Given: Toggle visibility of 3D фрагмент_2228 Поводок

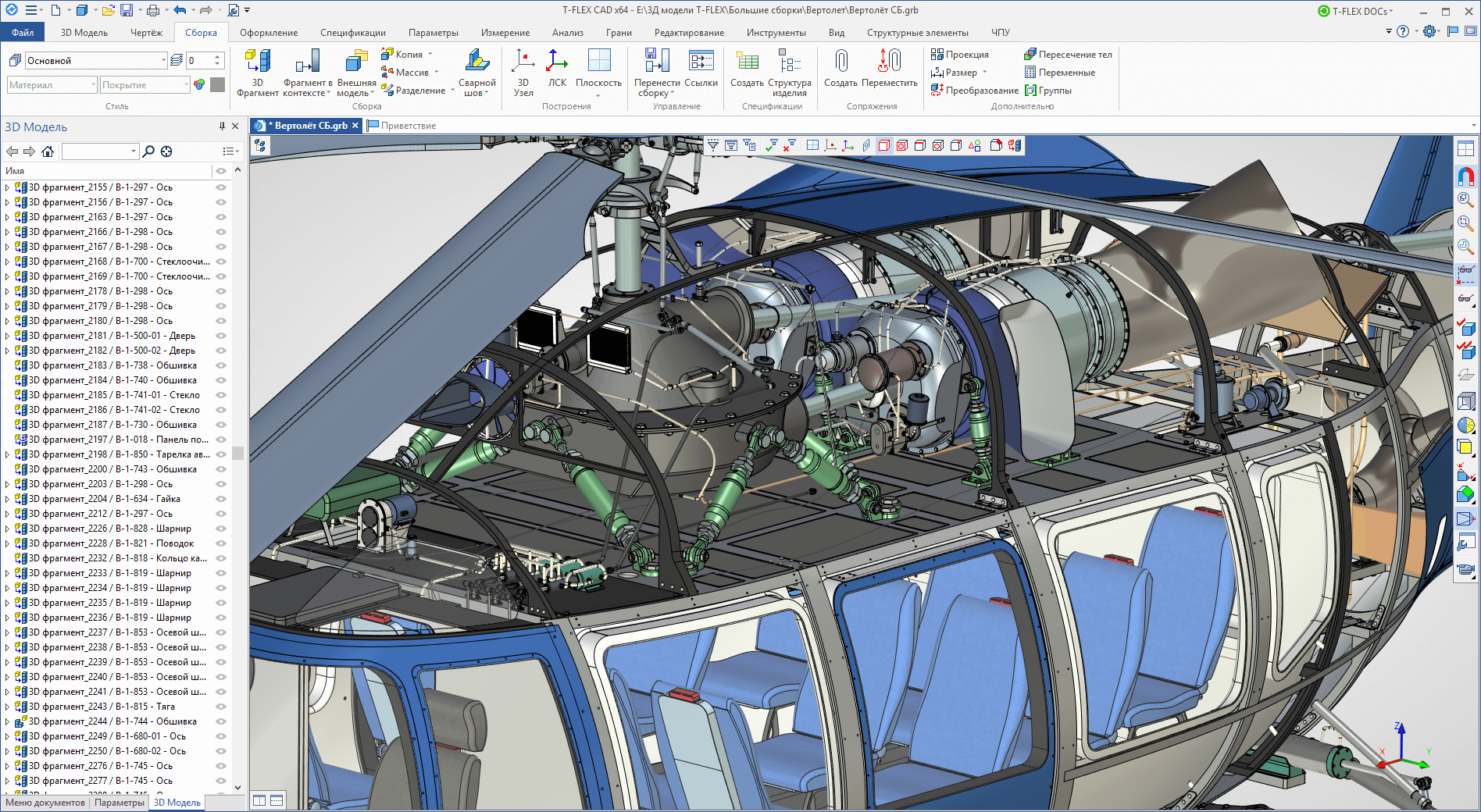Looking at the screenshot, I should pyautogui.click(x=221, y=543).
